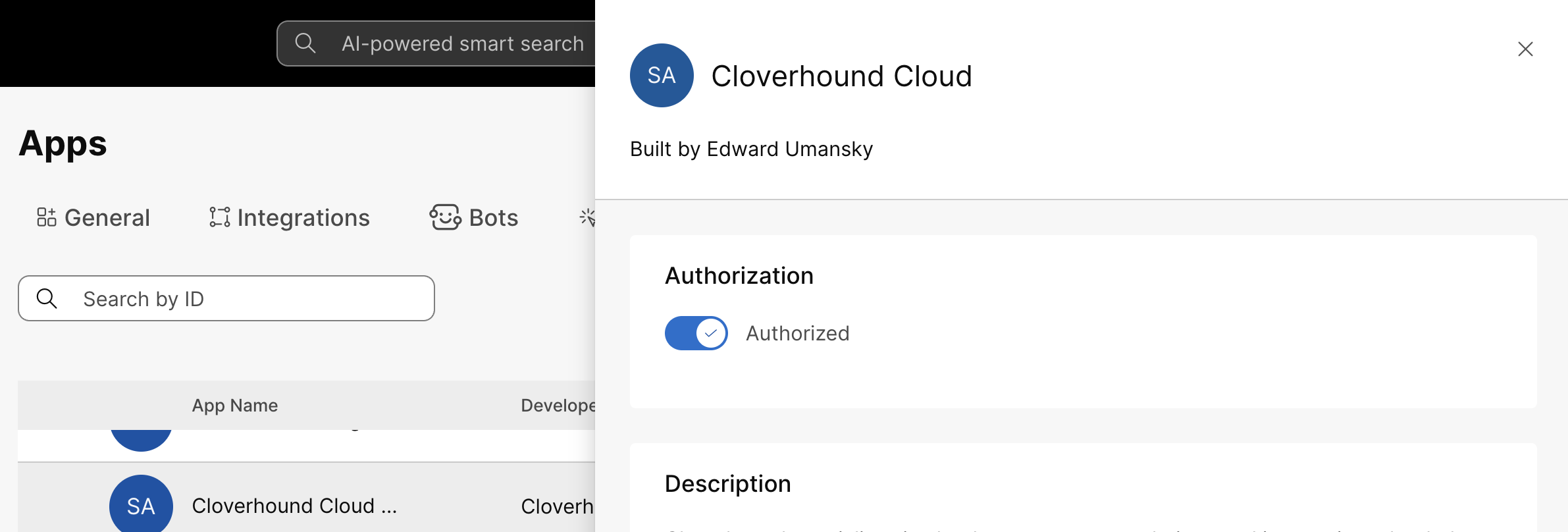This screenshot has width=1568, height=532.
Task: Click the Developer column header
Action: 559,405
